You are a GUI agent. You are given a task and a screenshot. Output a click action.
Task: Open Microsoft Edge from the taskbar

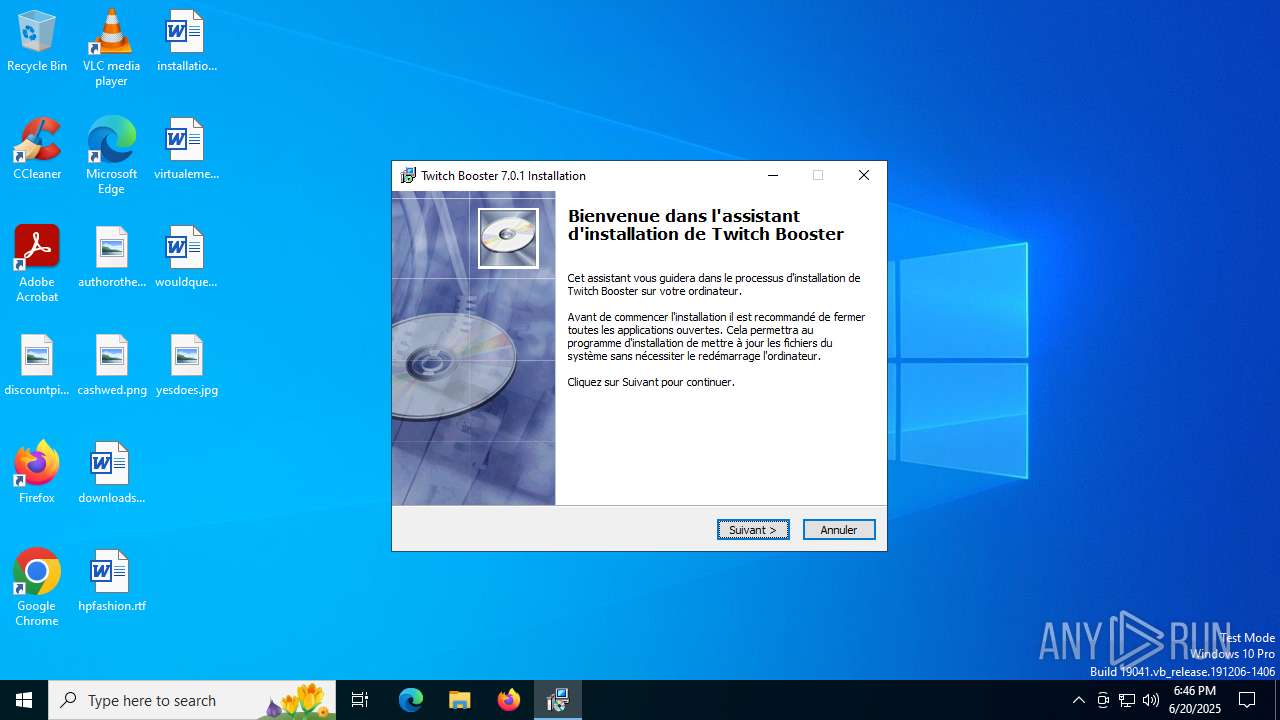pyautogui.click(x=411, y=700)
